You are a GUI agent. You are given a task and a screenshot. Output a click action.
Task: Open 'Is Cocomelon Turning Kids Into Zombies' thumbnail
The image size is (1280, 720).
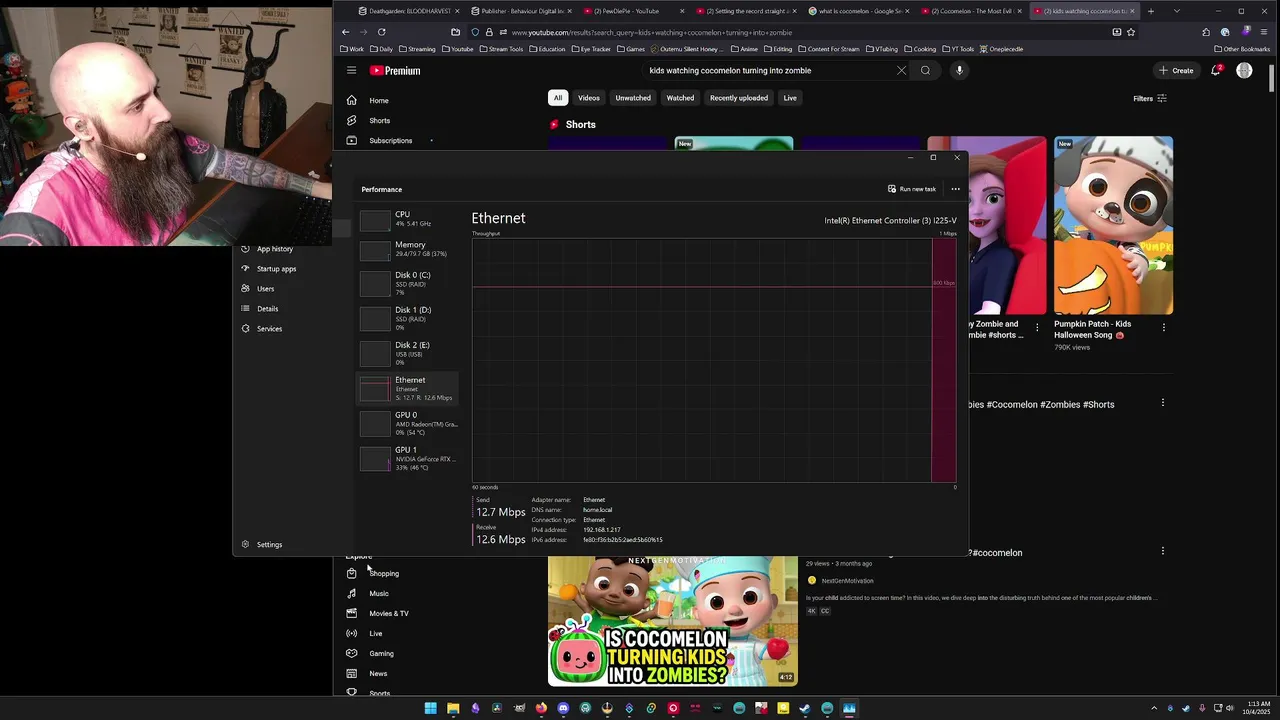pyautogui.click(x=673, y=621)
